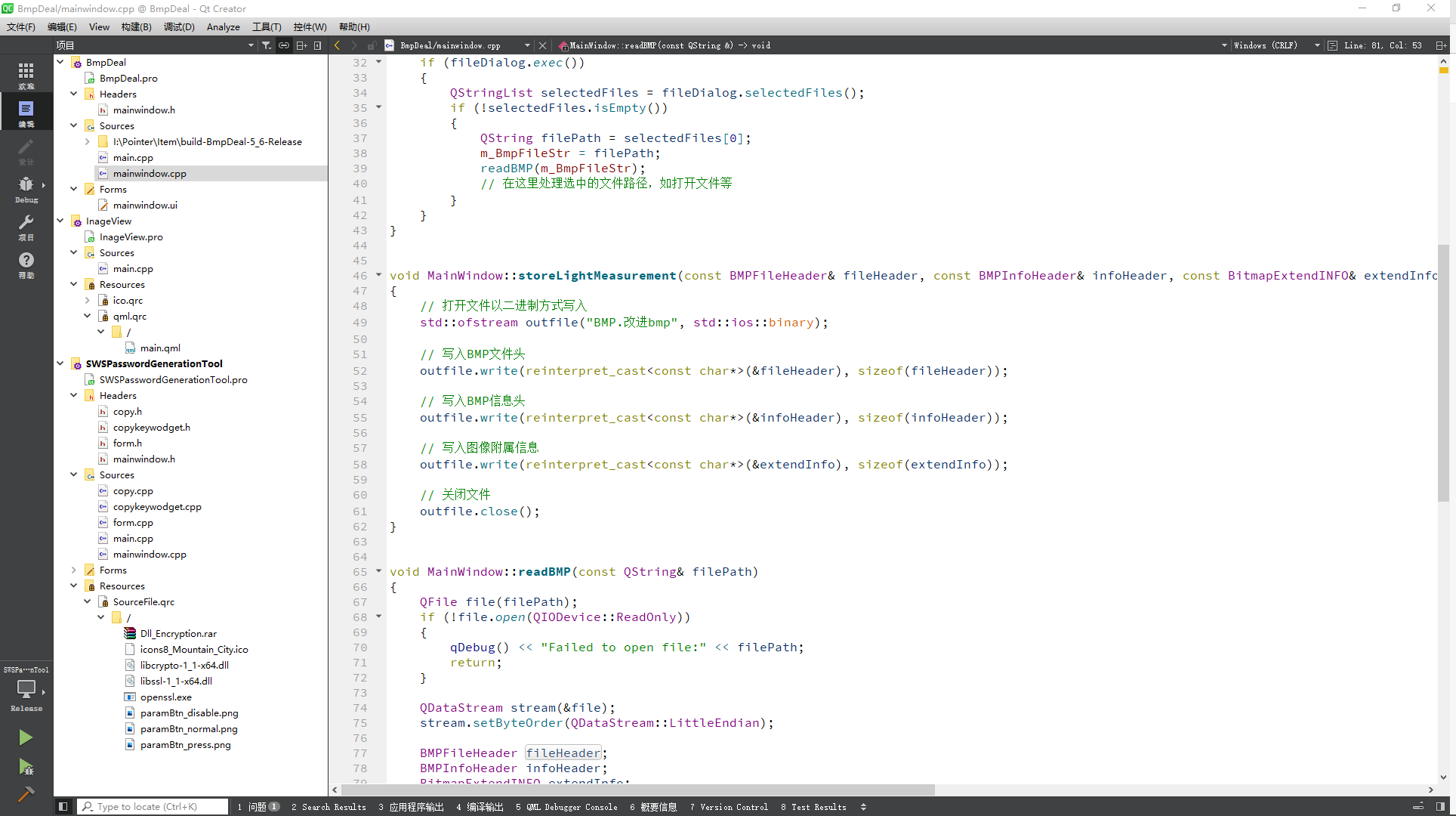Open the 编辑(E) menu
This screenshot has height=816, width=1456.
62,26
